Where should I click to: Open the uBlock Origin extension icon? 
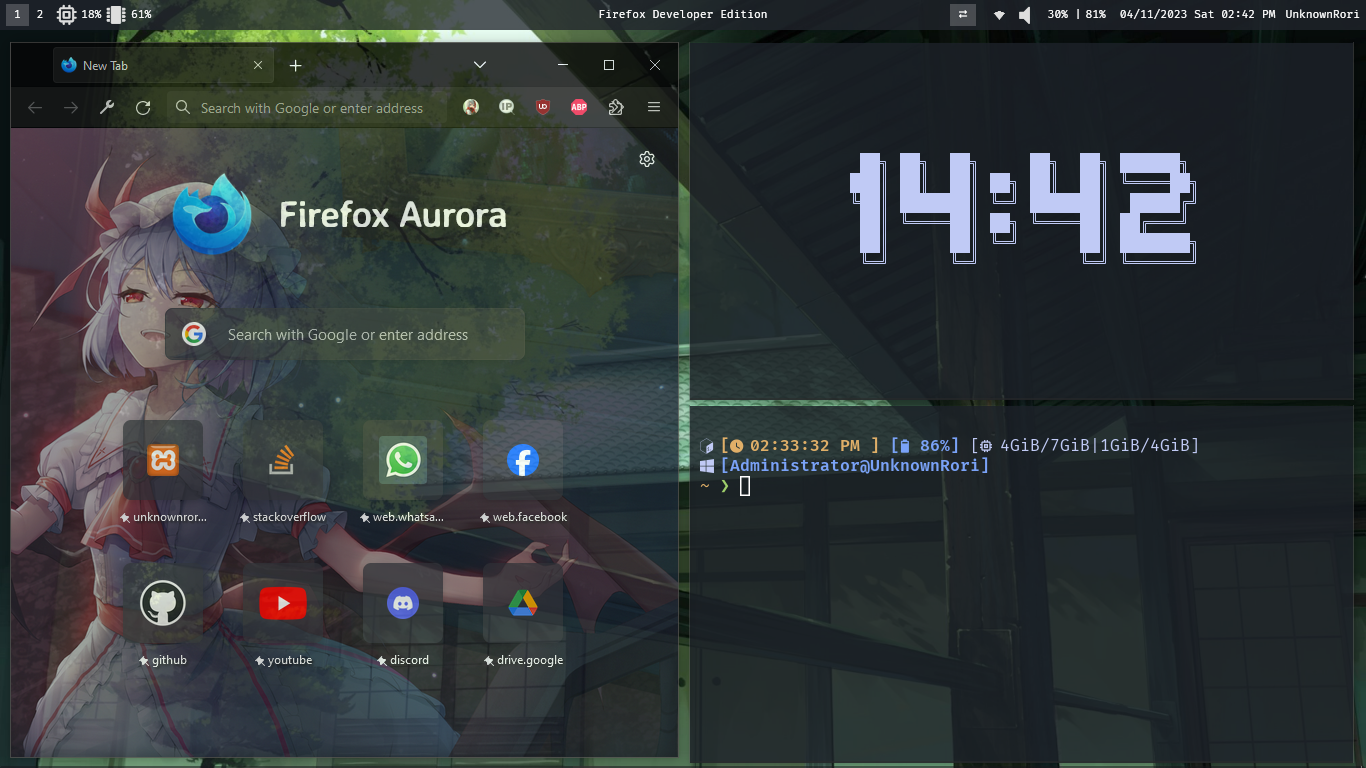(x=543, y=107)
